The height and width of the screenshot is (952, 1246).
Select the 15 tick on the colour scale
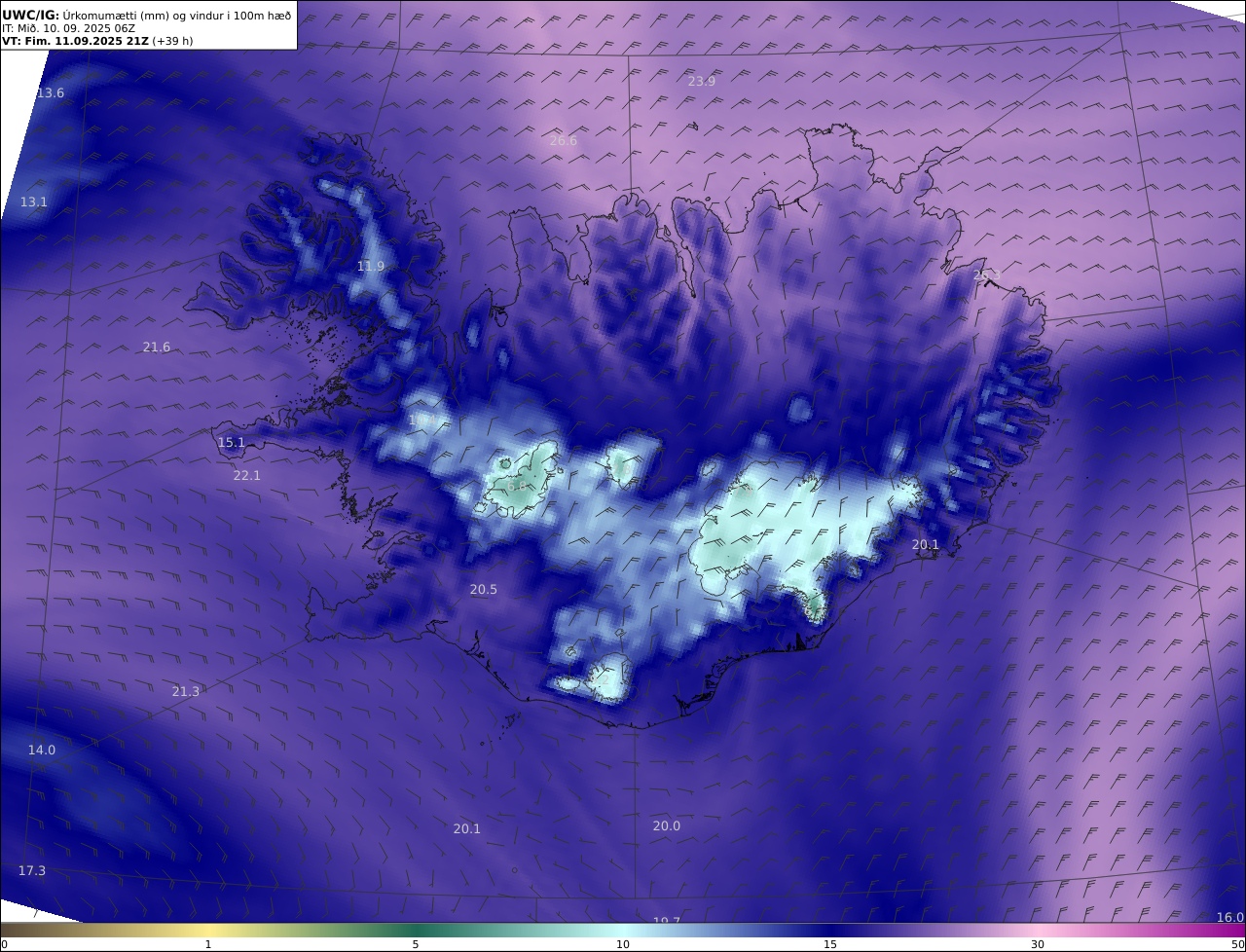click(830, 944)
